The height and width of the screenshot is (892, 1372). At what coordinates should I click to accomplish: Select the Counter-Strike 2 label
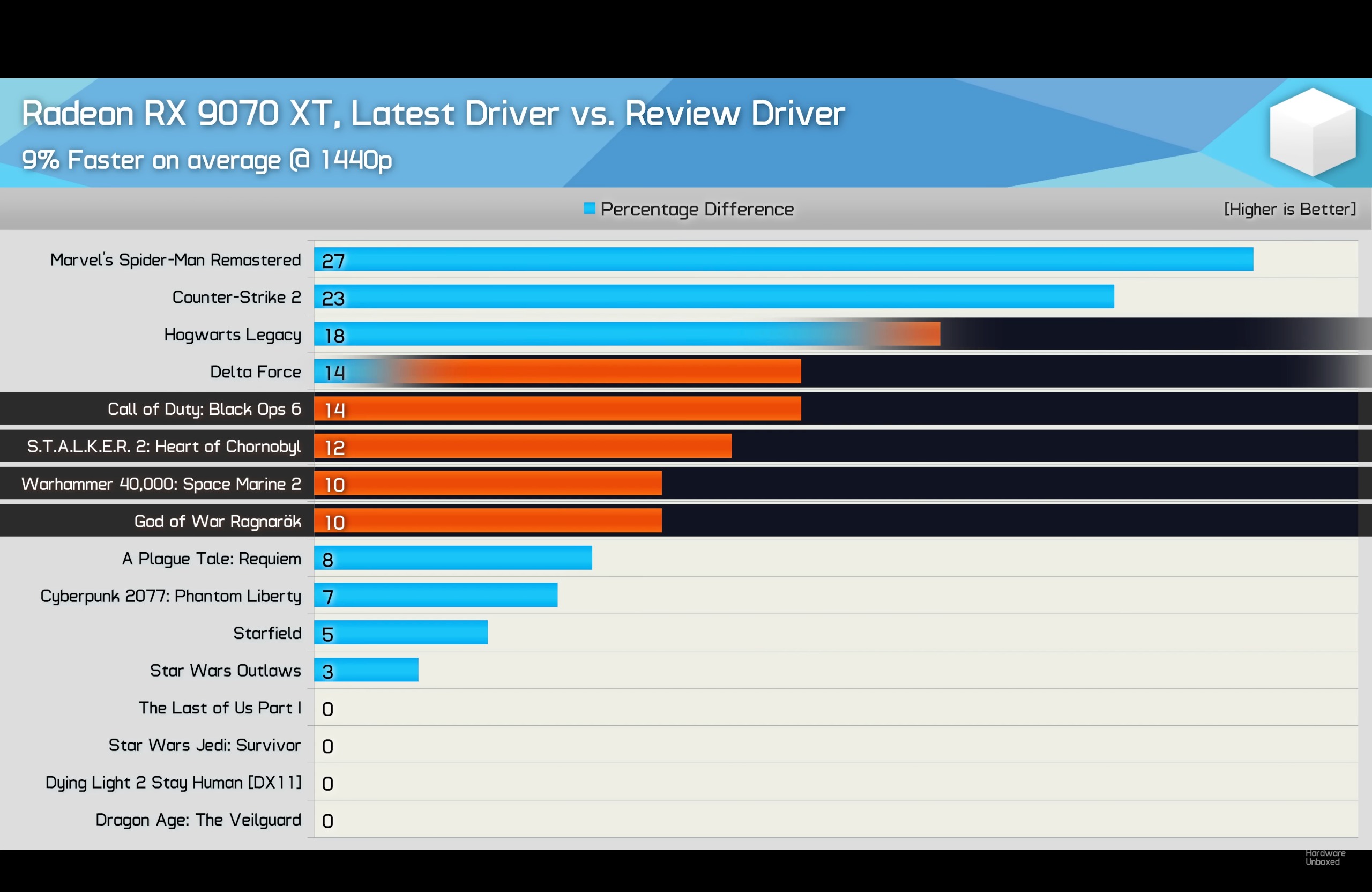pos(236,297)
